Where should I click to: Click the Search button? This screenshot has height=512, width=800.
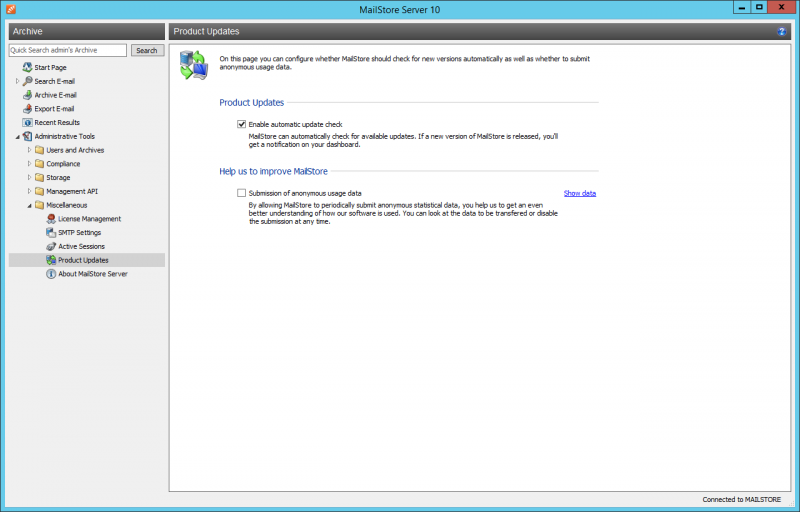pos(147,50)
